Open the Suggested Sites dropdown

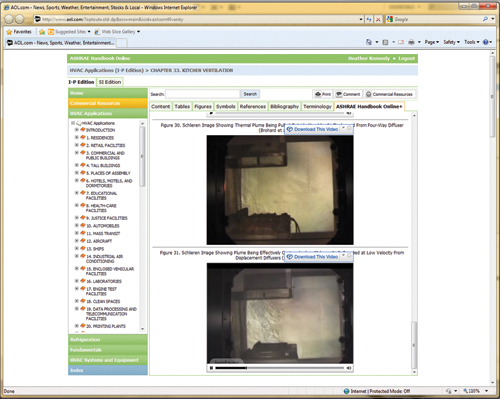pyautogui.click(x=89, y=32)
